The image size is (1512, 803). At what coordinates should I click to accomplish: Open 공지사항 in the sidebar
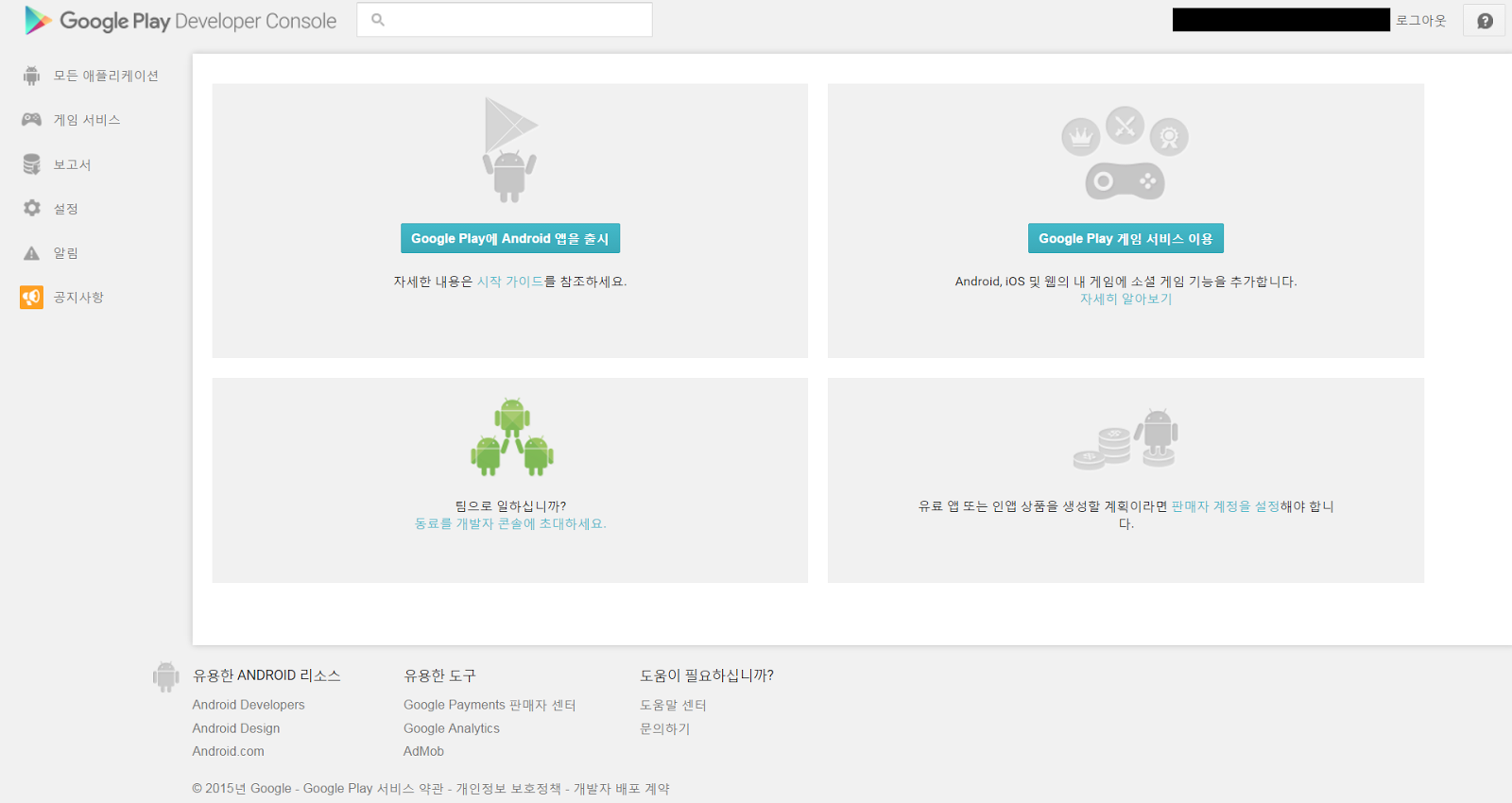(x=78, y=298)
